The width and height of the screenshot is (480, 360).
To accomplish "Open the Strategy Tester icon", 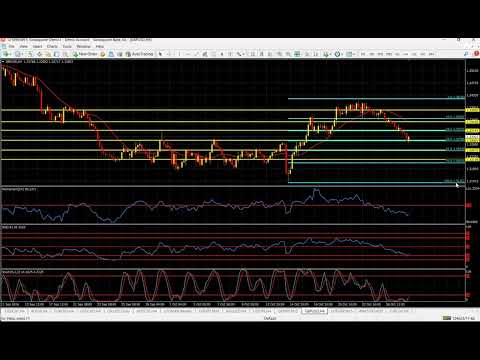I will coord(66,54).
